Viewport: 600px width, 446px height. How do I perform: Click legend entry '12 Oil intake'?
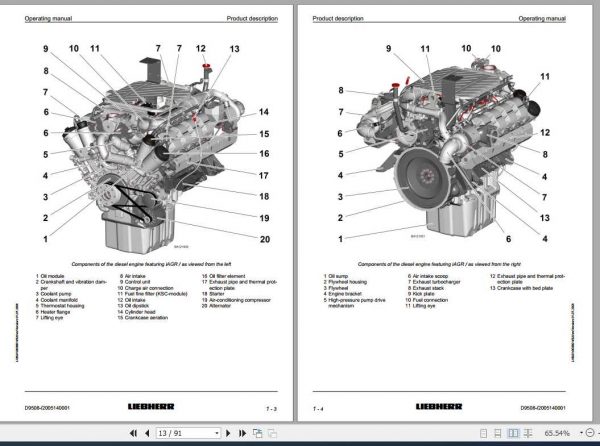131,300
